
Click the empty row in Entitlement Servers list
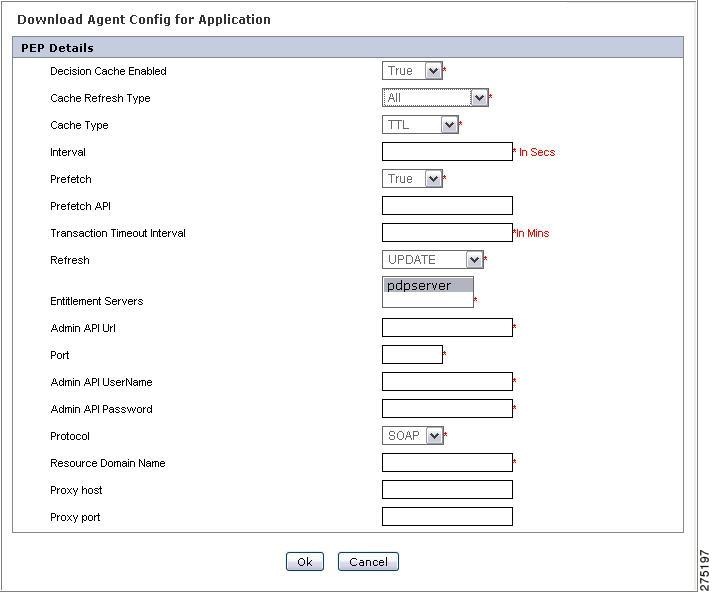click(x=428, y=300)
